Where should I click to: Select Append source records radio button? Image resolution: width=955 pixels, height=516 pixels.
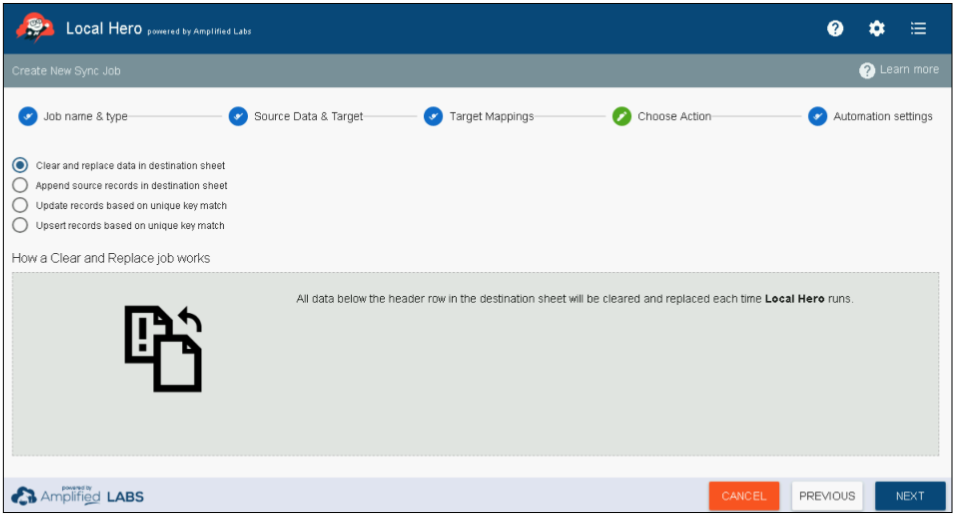click(20, 185)
